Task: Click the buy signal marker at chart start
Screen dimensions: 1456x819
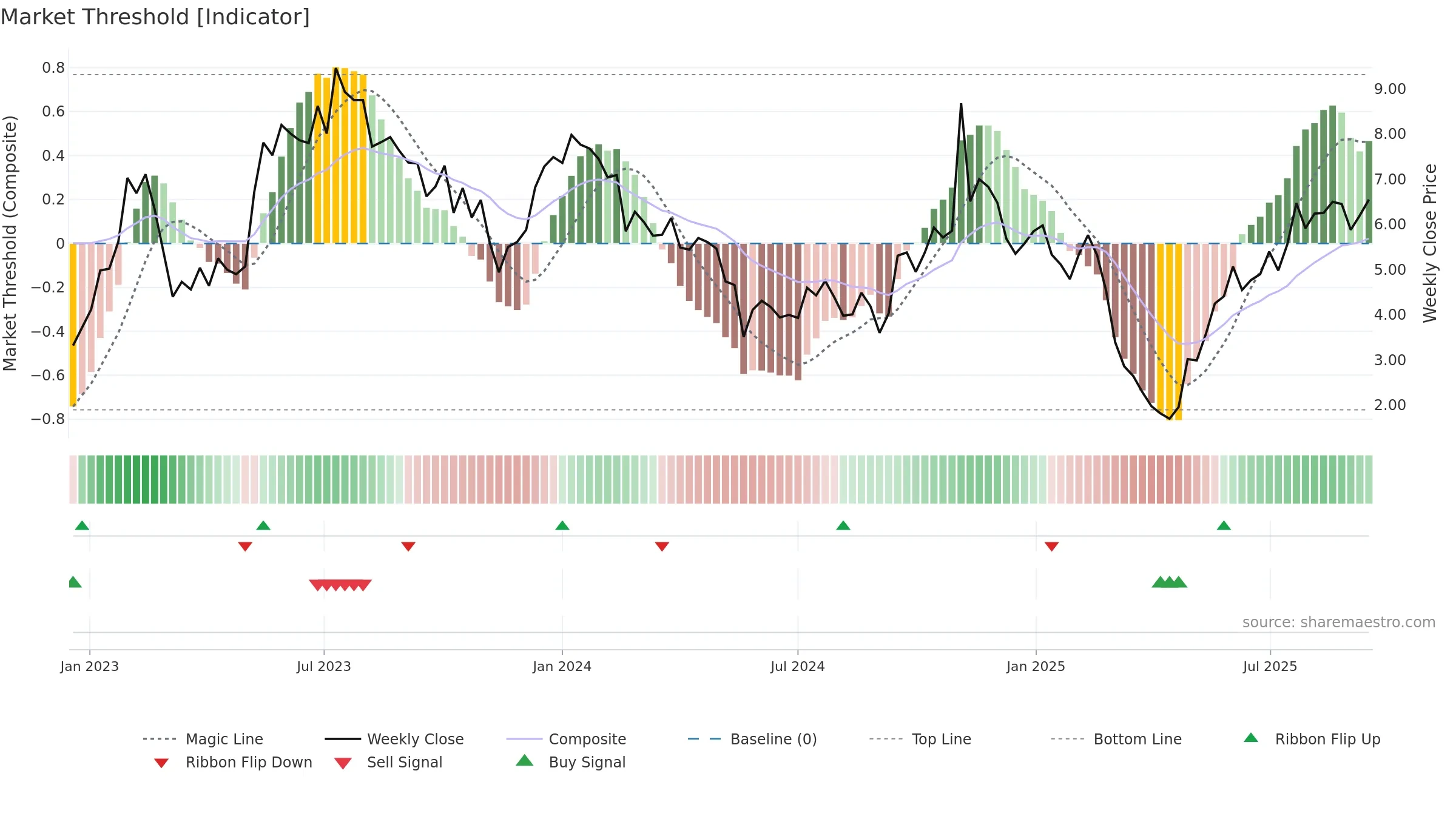Action: point(73,582)
